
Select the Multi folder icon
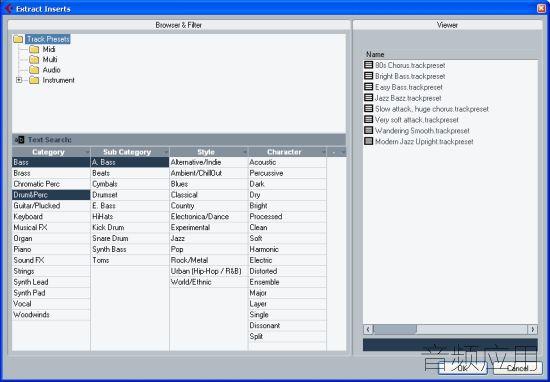(34, 60)
